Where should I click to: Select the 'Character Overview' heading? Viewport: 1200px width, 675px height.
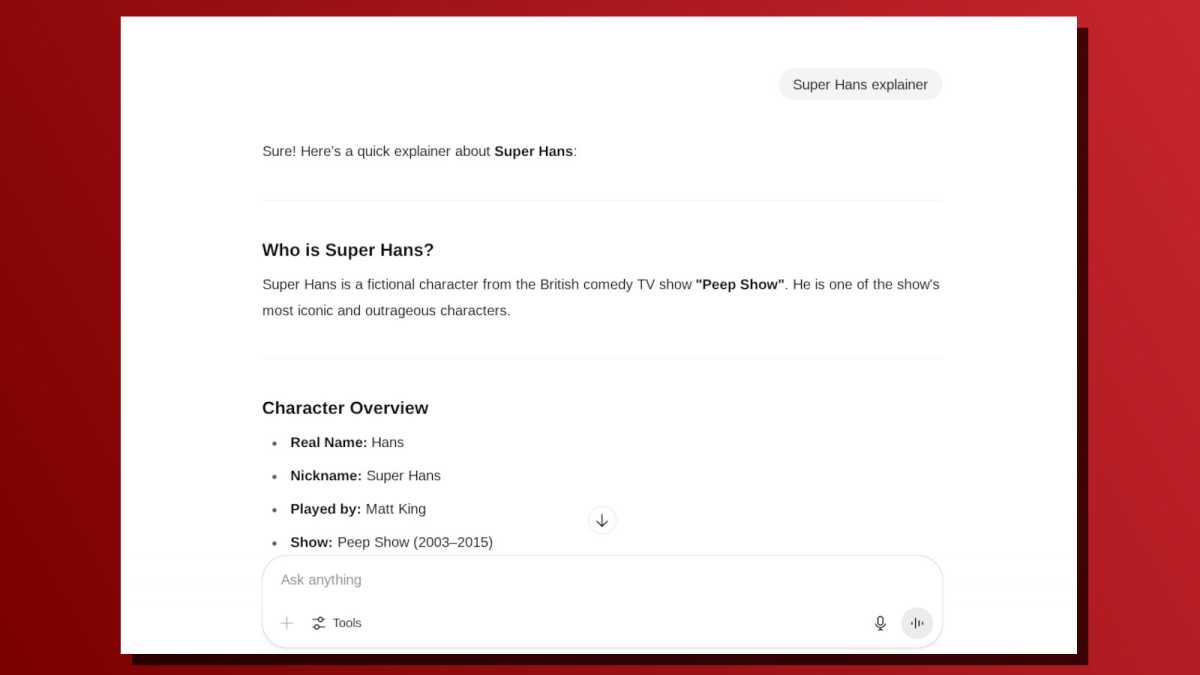click(x=345, y=408)
